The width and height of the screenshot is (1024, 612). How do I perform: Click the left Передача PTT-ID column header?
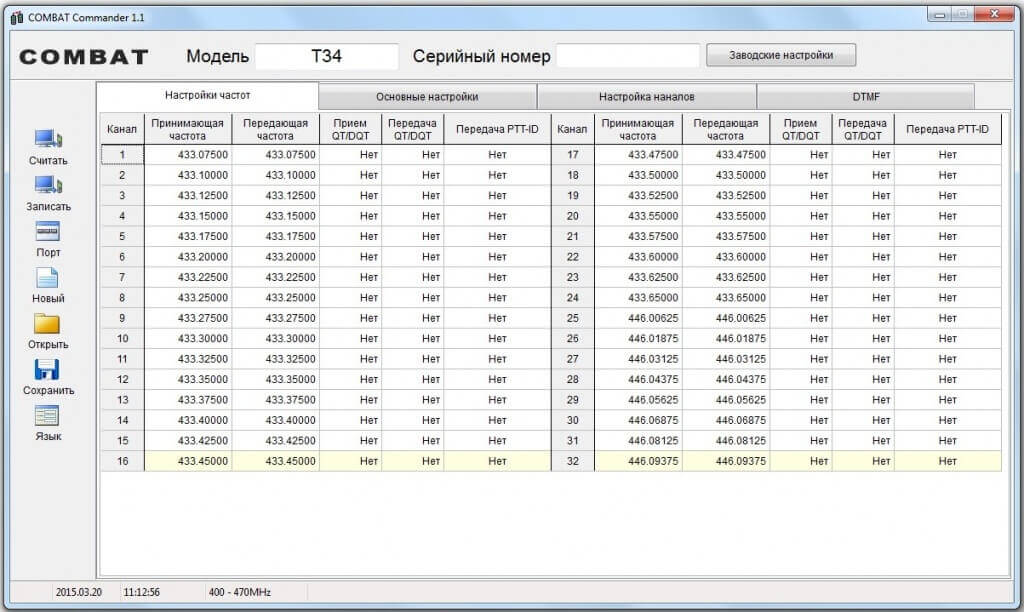498,129
